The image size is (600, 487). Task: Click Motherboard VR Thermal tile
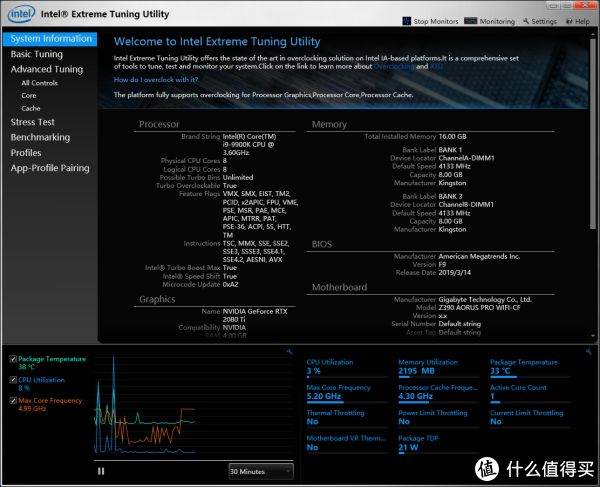[347, 444]
